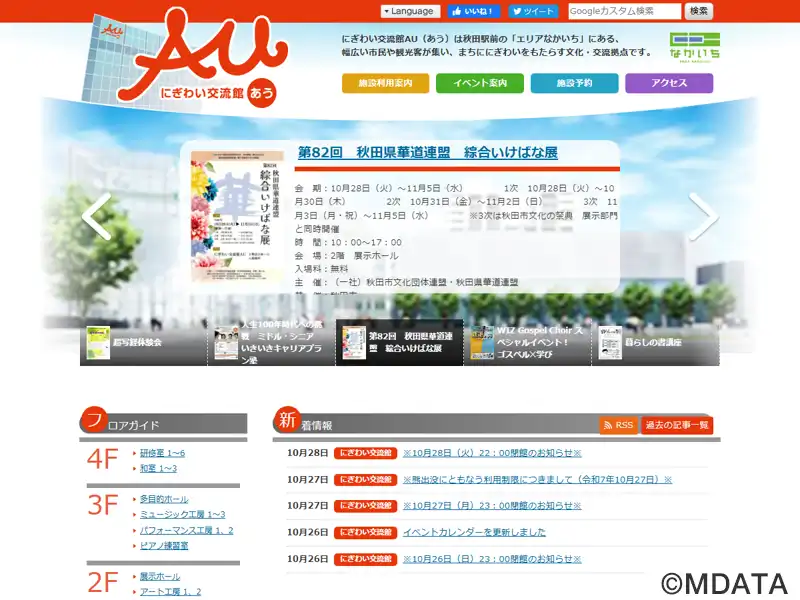Image resolution: width=800 pixels, height=600 pixels.
Task: Open 研修室 1~6 floor guide link
Action: [x=162, y=453]
